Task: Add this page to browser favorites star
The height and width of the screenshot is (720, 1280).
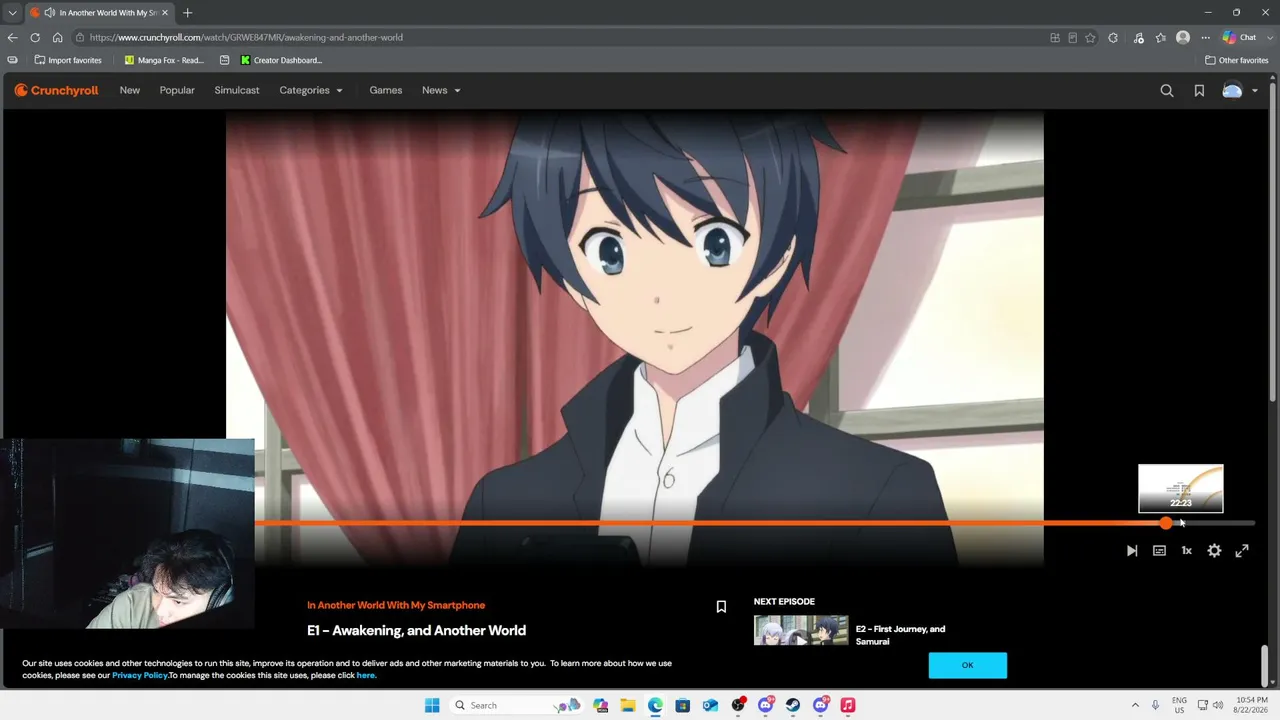Action: (1090, 37)
